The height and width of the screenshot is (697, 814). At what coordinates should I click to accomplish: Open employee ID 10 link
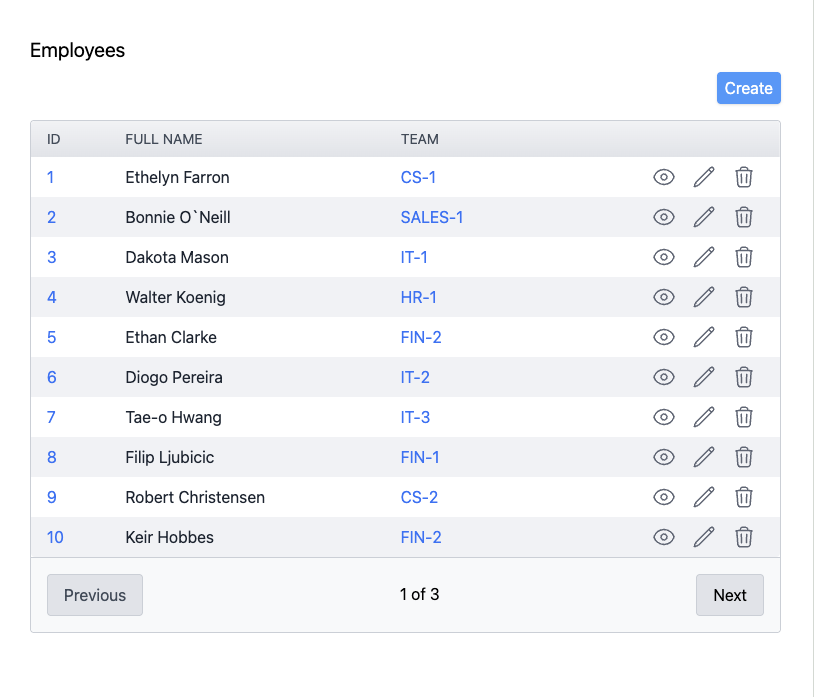click(55, 537)
